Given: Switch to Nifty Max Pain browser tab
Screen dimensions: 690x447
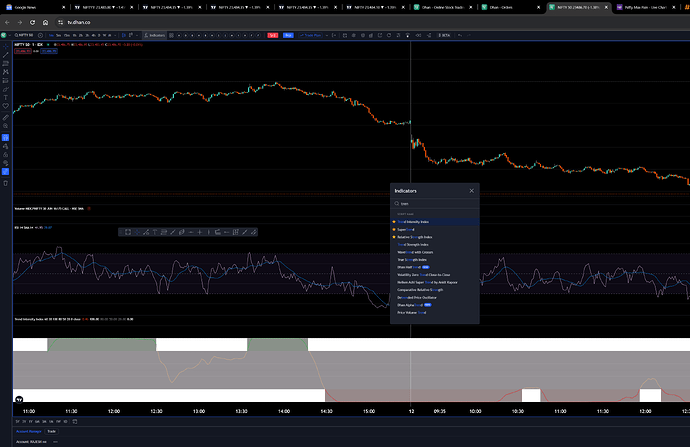Looking at the screenshot, I should click(645, 7).
